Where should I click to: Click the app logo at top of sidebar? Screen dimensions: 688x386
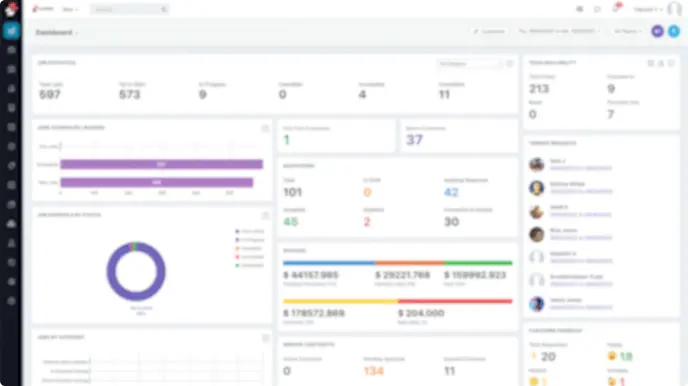click(x=11, y=9)
